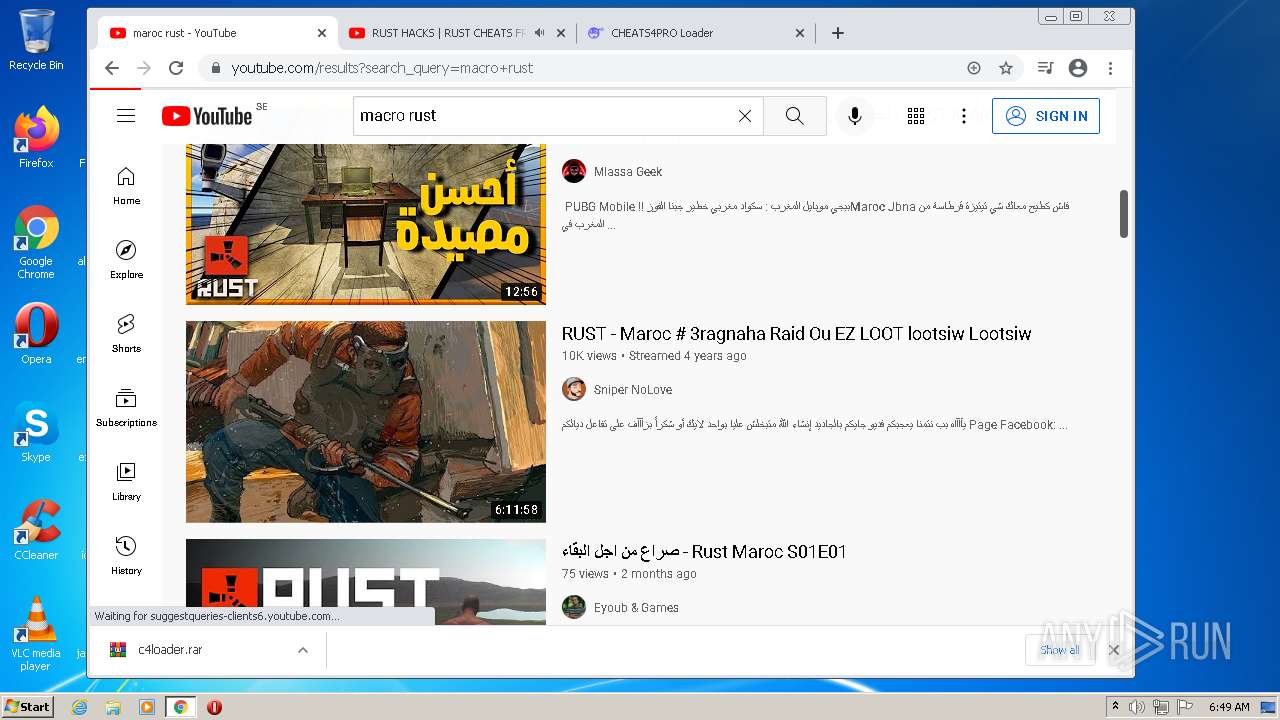Switch to RUST HACKS tab
Viewport: 1280px width, 720px height.
pyautogui.click(x=447, y=33)
